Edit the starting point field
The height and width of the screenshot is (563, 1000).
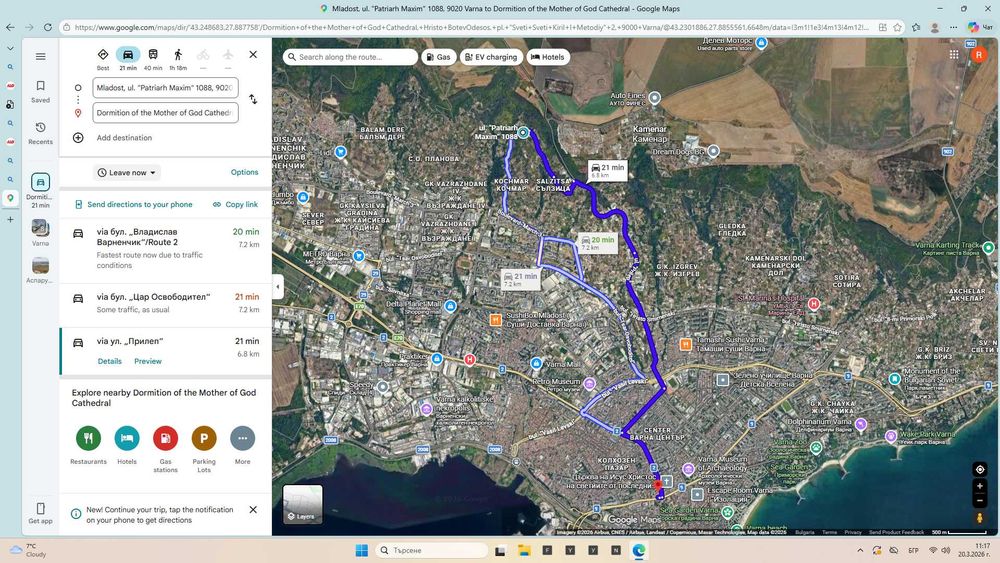(x=165, y=87)
